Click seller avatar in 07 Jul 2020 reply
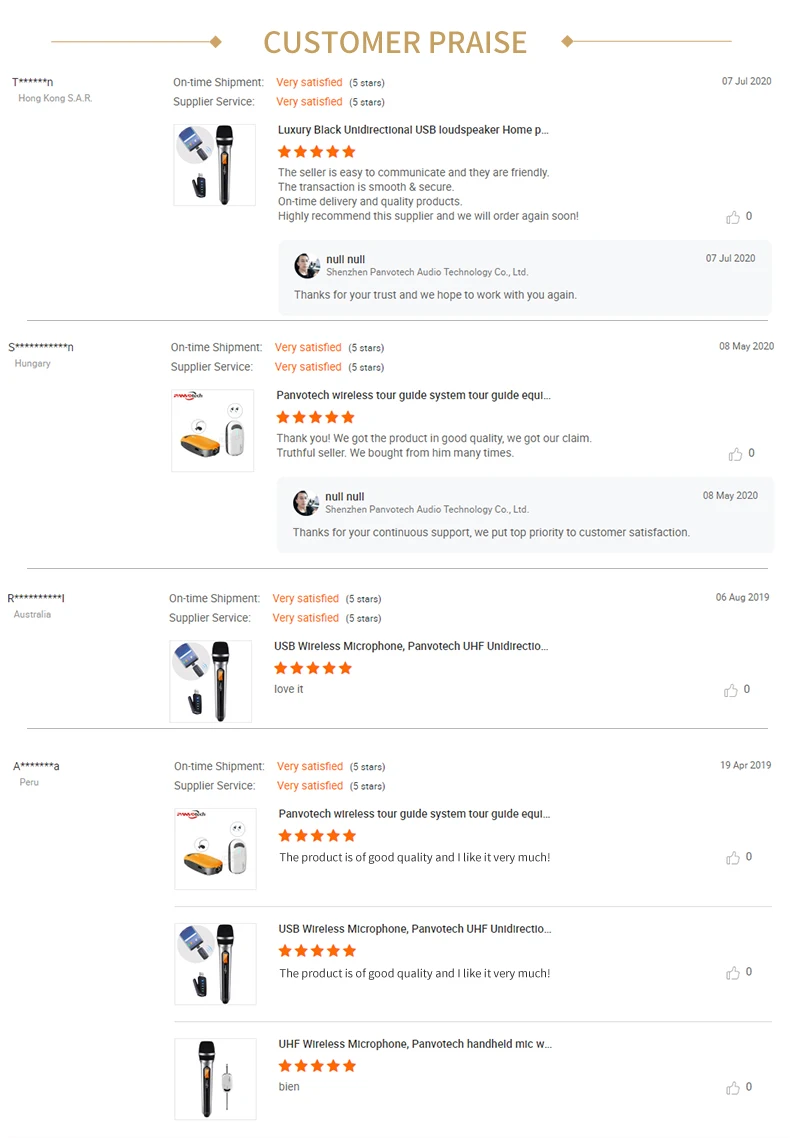 click(x=307, y=265)
